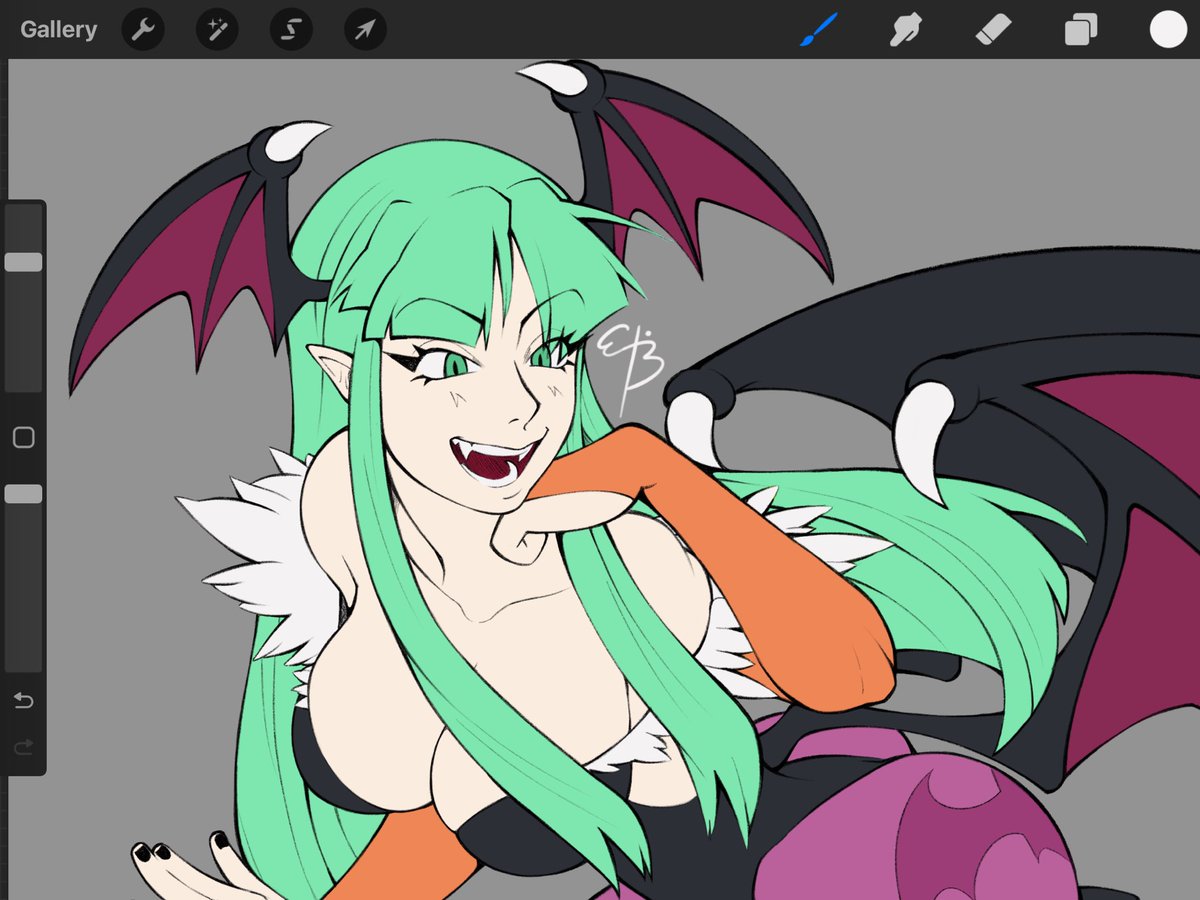Select the Eraser tool

pyautogui.click(x=993, y=30)
